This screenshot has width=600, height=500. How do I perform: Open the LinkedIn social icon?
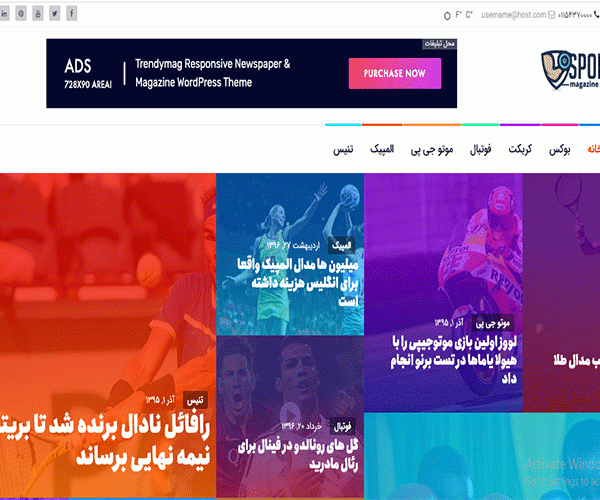pos(4,14)
